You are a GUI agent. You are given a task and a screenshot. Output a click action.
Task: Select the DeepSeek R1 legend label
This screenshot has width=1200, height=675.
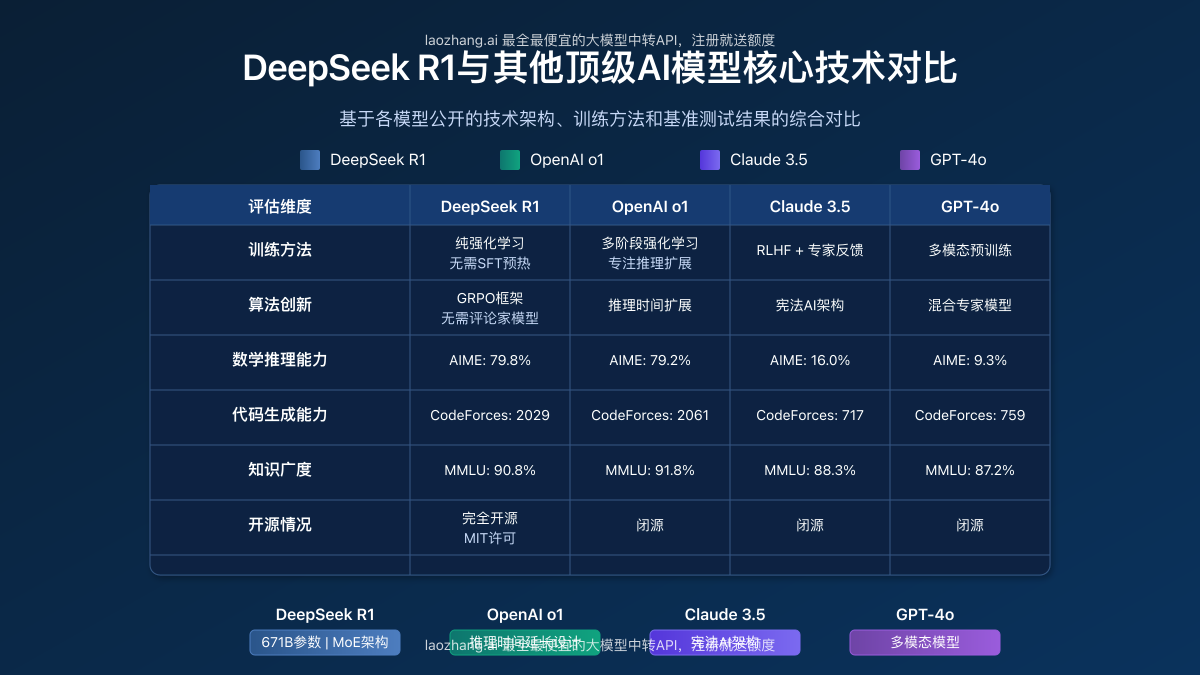(x=378, y=160)
